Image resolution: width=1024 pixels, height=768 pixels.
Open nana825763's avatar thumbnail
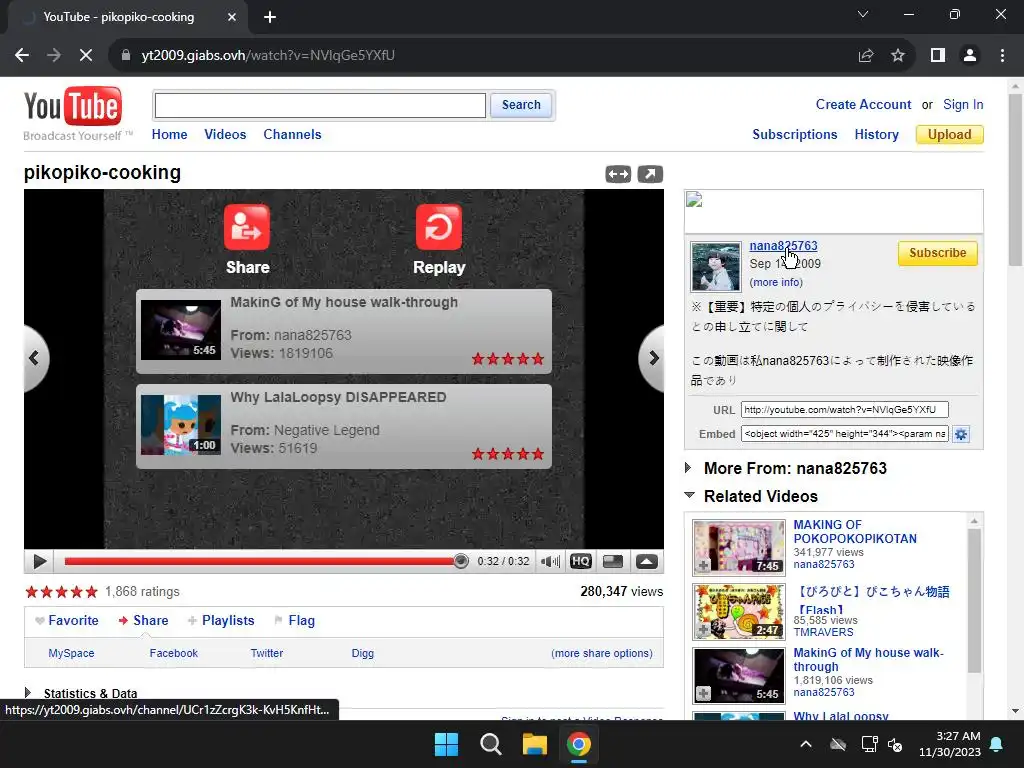(x=716, y=266)
